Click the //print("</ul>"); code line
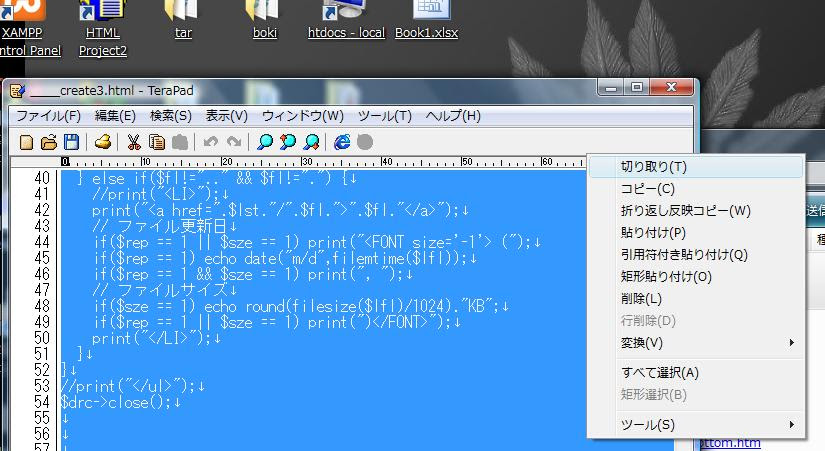 coord(133,386)
